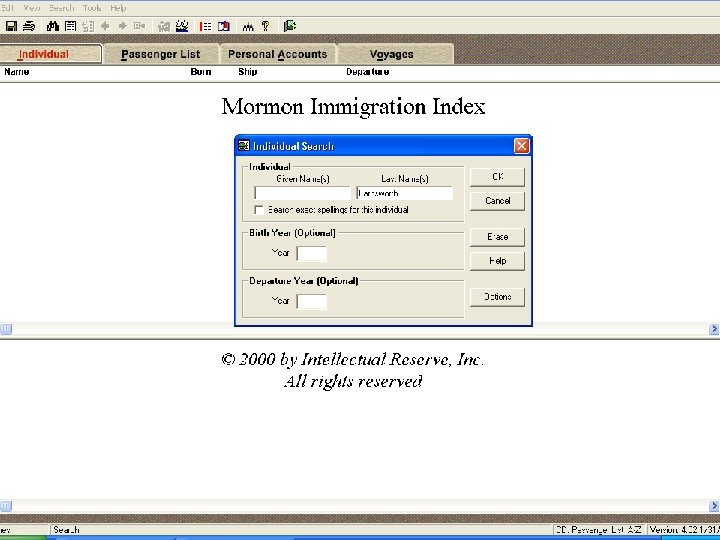This screenshot has width=720, height=540.
Task: Close the Individual Search dialog
Action: (x=521, y=146)
